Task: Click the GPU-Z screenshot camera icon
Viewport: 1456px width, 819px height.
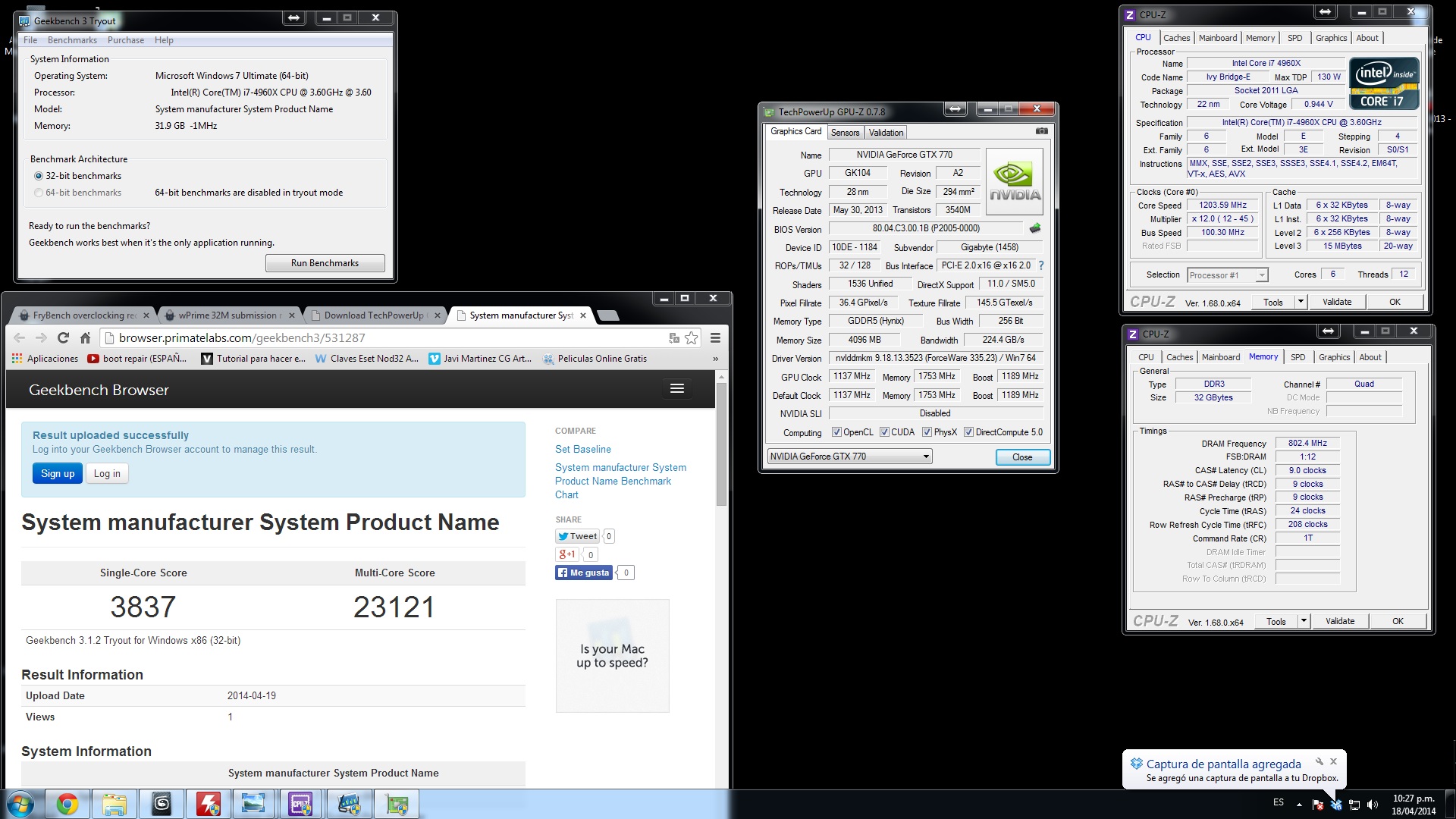Action: (1042, 131)
